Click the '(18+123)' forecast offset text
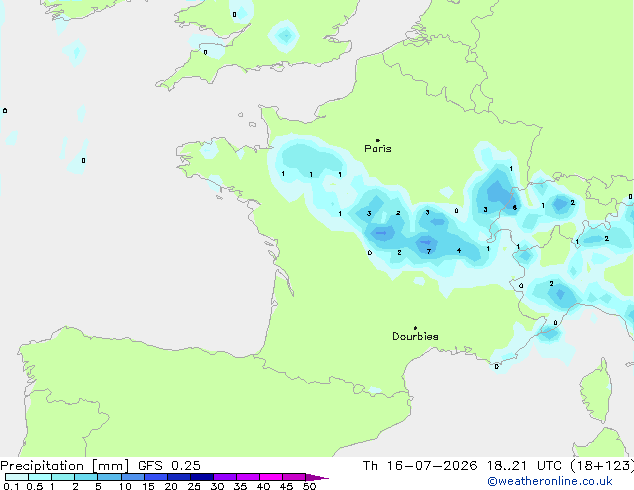634x490 pixels. (602, 466)
